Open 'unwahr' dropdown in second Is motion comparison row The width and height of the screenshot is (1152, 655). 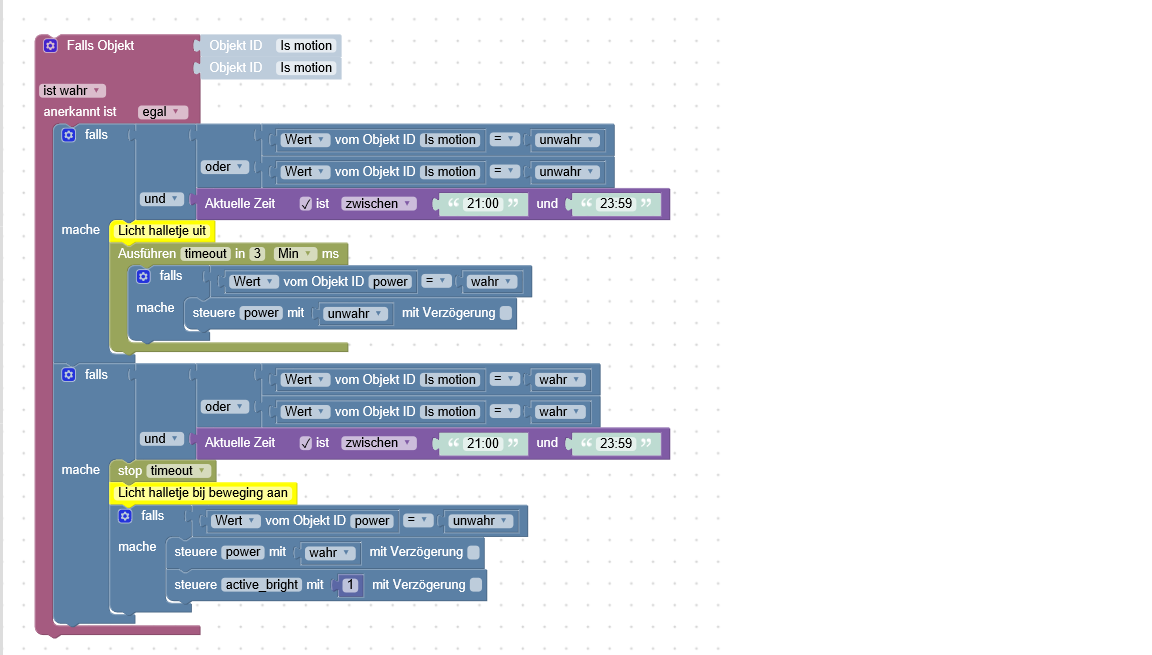click(567, 173)
